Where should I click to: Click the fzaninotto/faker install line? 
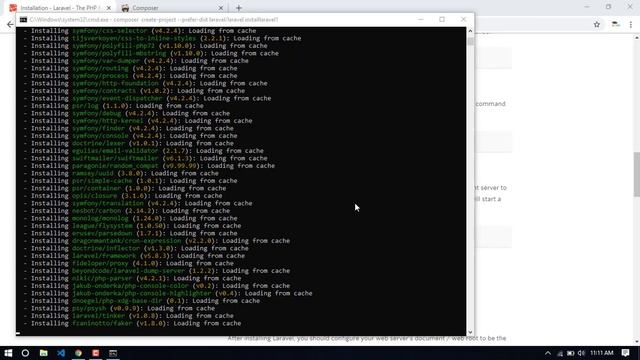(132, 323)
